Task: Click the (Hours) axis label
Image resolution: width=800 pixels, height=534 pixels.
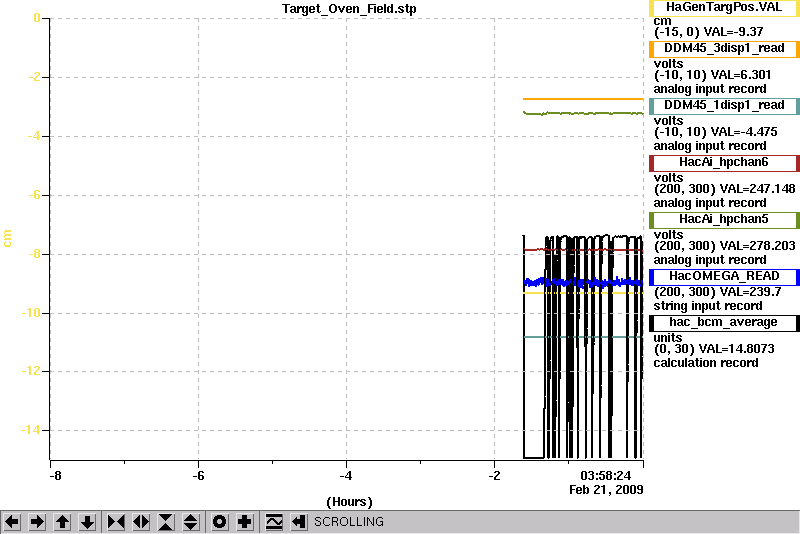Action: click(349, 502)
